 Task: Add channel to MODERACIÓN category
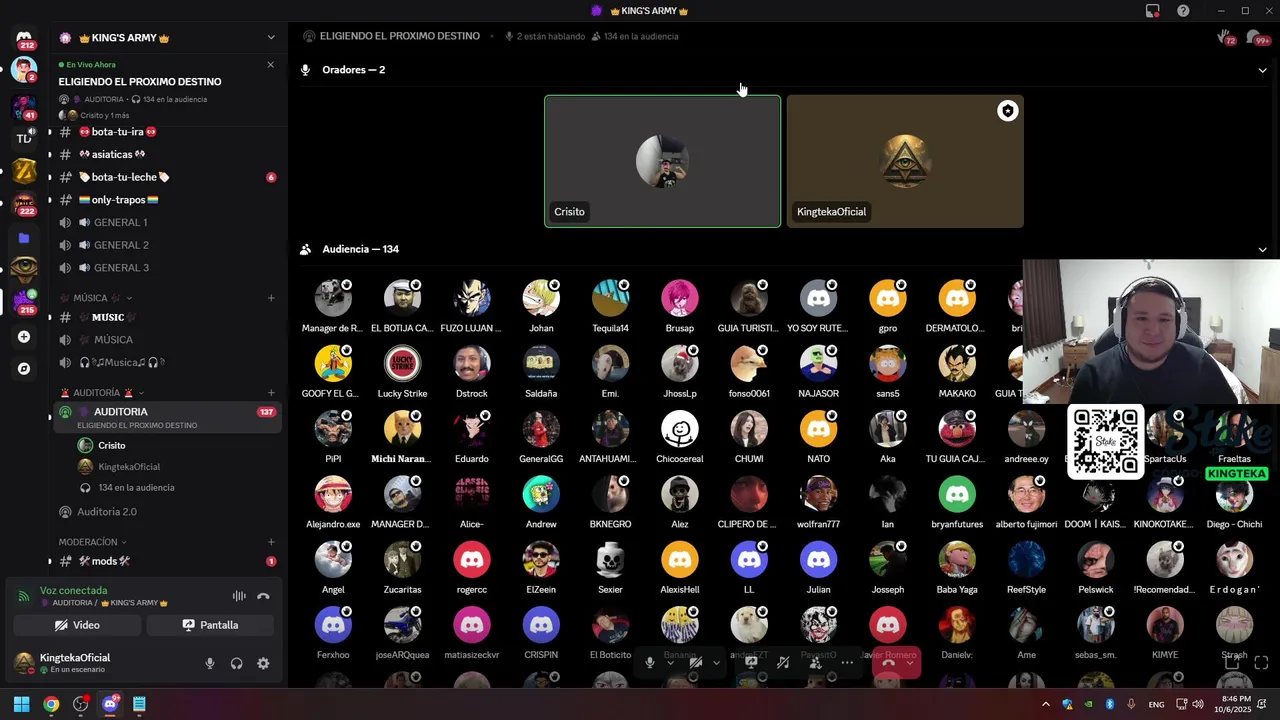click(271, 542)
